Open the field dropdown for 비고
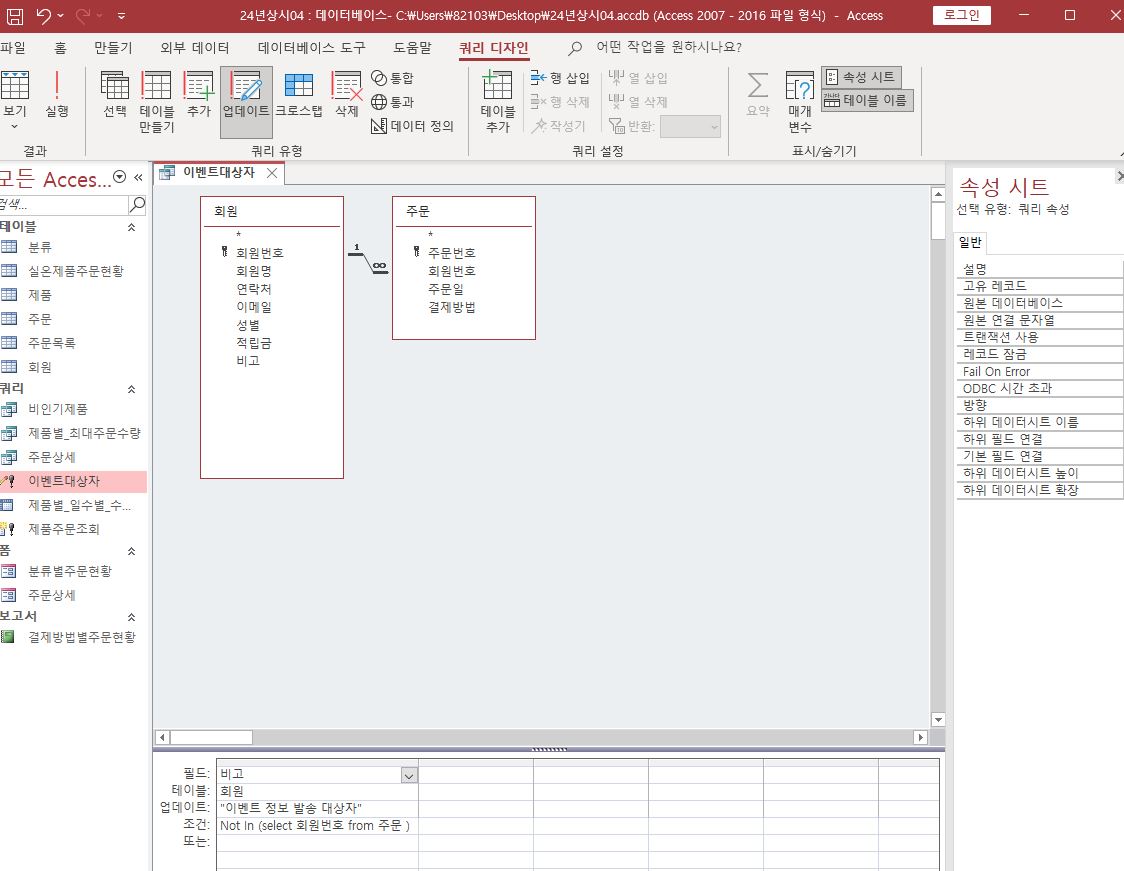1124x871 pixels. point(408,774)
